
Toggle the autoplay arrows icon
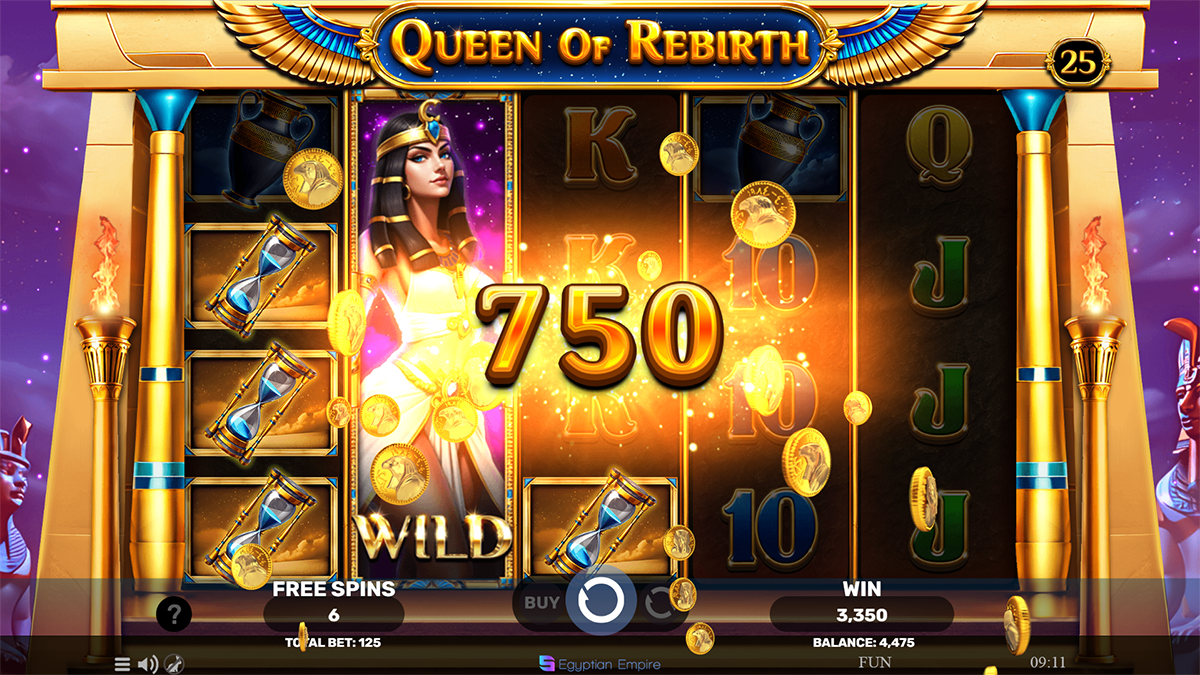coord(657,603)
